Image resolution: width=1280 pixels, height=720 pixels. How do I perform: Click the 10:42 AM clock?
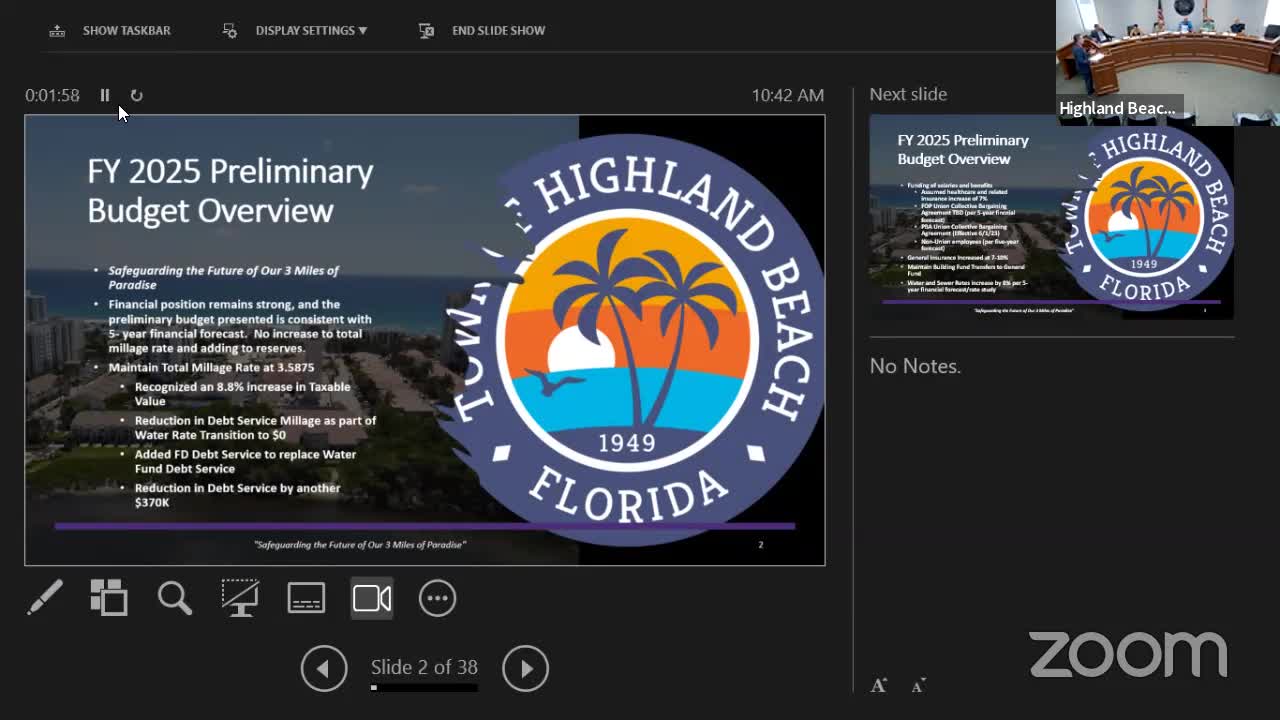point(788,95)
